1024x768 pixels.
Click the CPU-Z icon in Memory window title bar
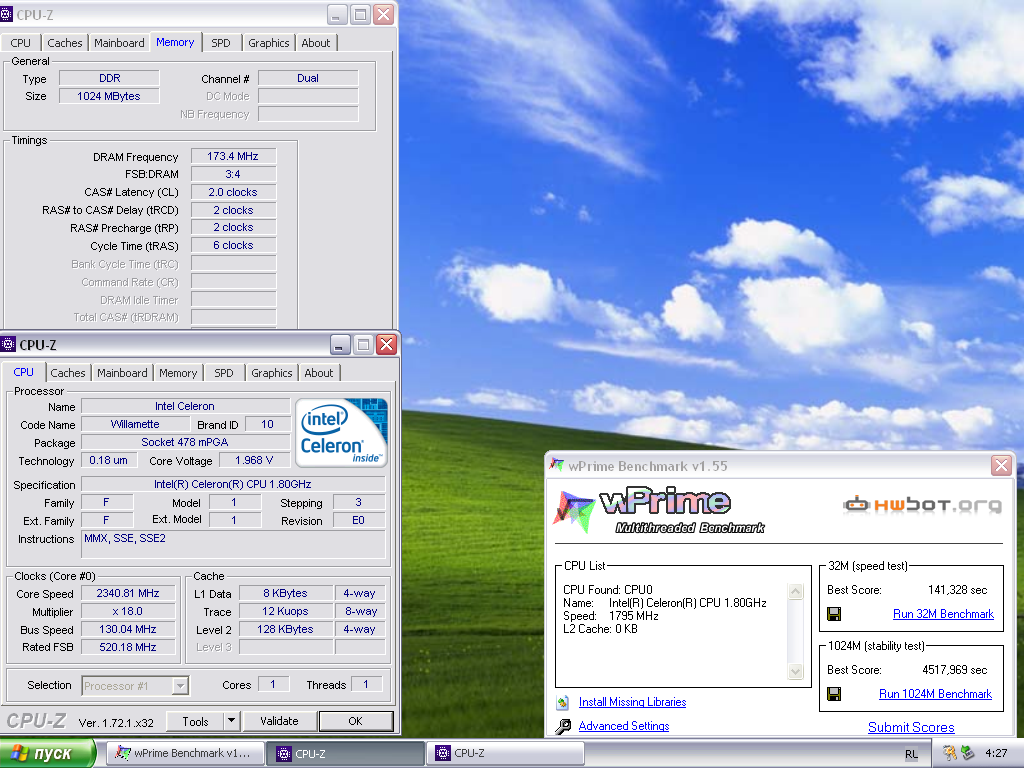(7, 14)
